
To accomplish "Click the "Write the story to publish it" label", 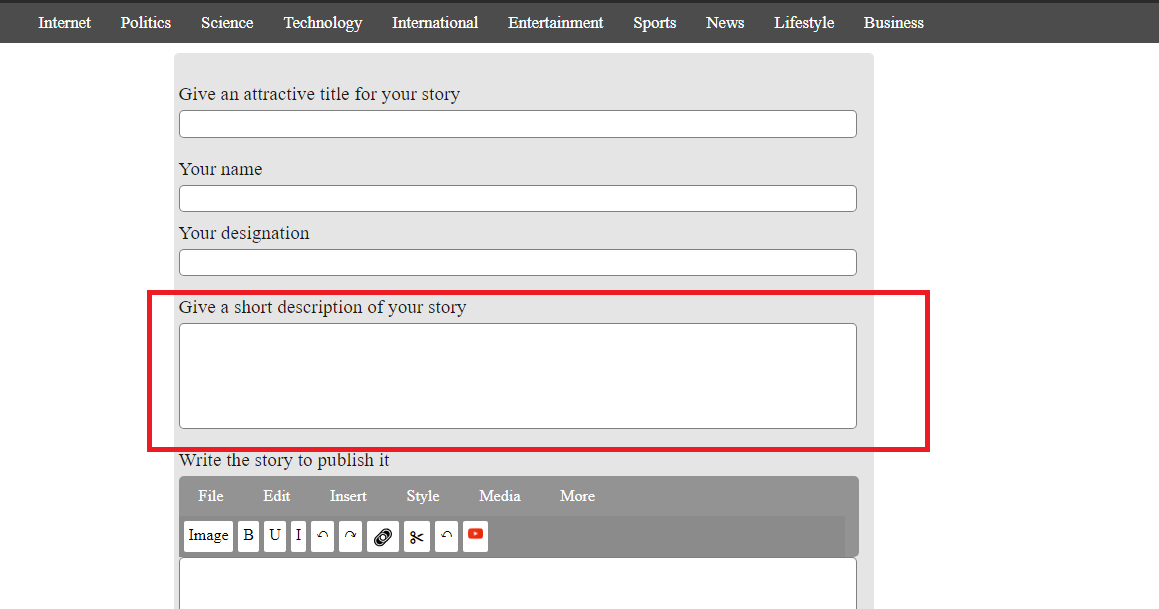I will 284,460.
